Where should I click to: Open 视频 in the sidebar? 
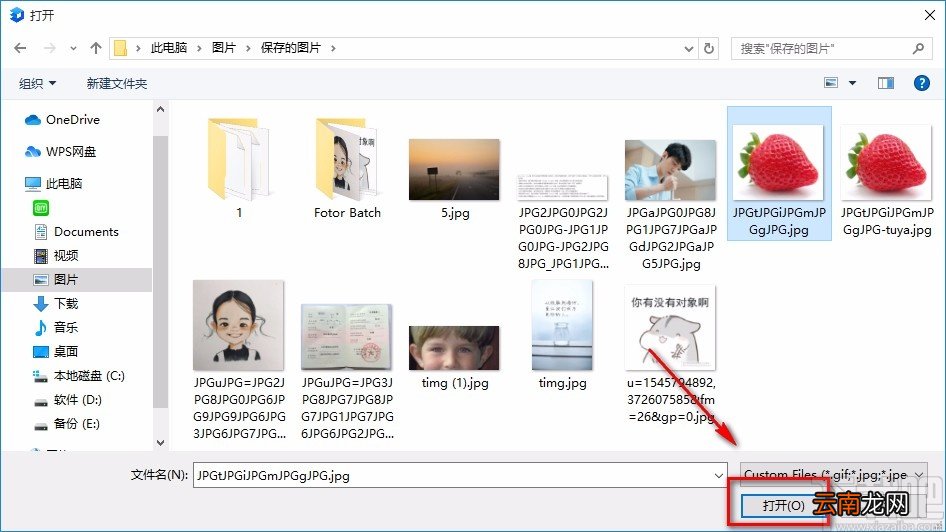(56, 255)
